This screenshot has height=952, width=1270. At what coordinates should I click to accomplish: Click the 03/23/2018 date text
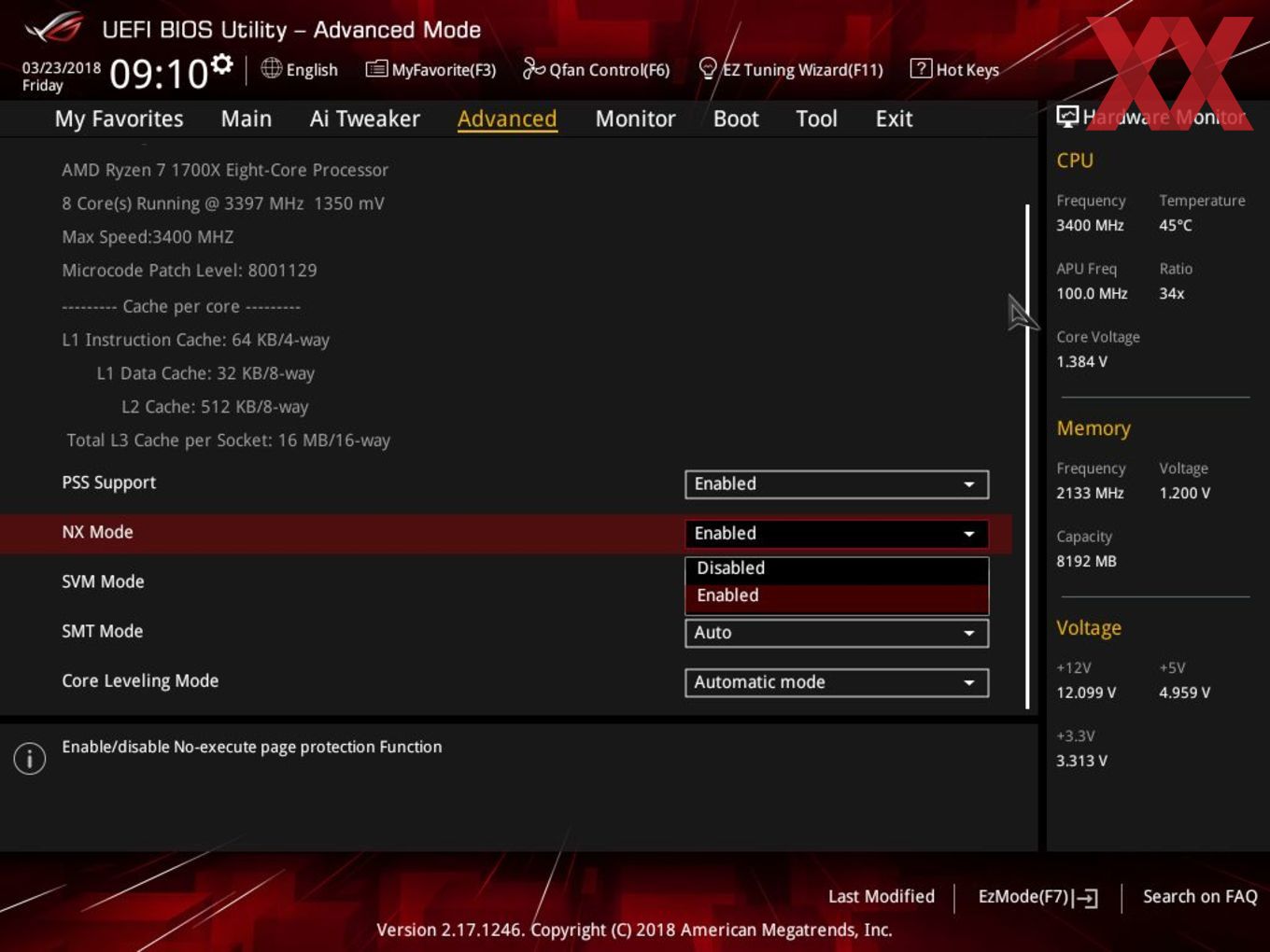click(x=62, y=68)
